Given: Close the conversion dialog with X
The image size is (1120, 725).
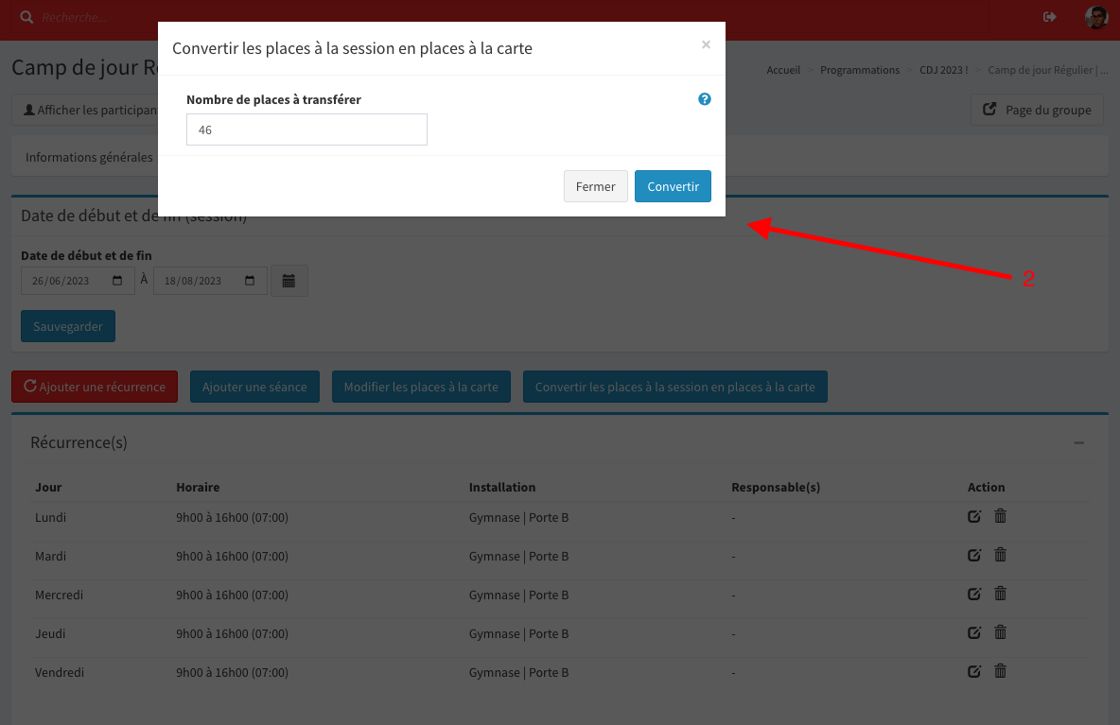Looking at the screenshot, I should click(706, 45).
